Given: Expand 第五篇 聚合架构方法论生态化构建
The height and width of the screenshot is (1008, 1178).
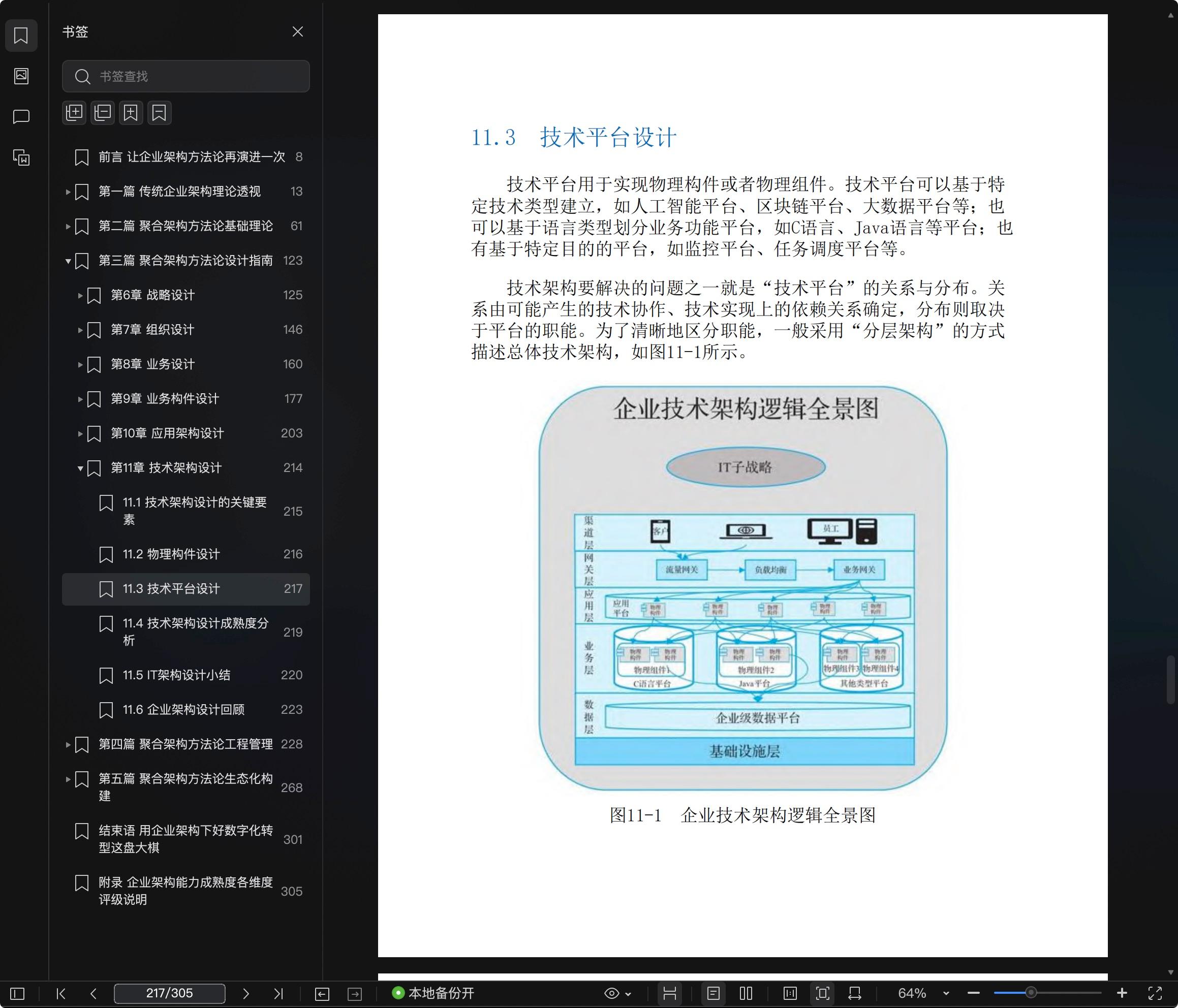Looking at the screenshot, I should click(68, 779).
